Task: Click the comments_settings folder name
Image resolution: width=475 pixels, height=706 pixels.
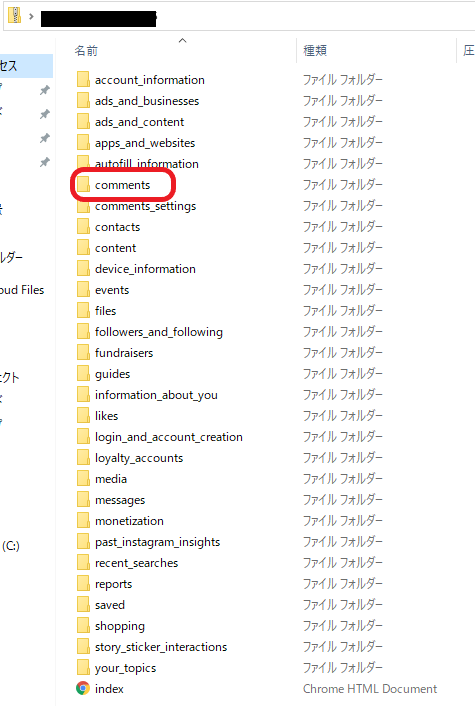Action: pos(145,206)
